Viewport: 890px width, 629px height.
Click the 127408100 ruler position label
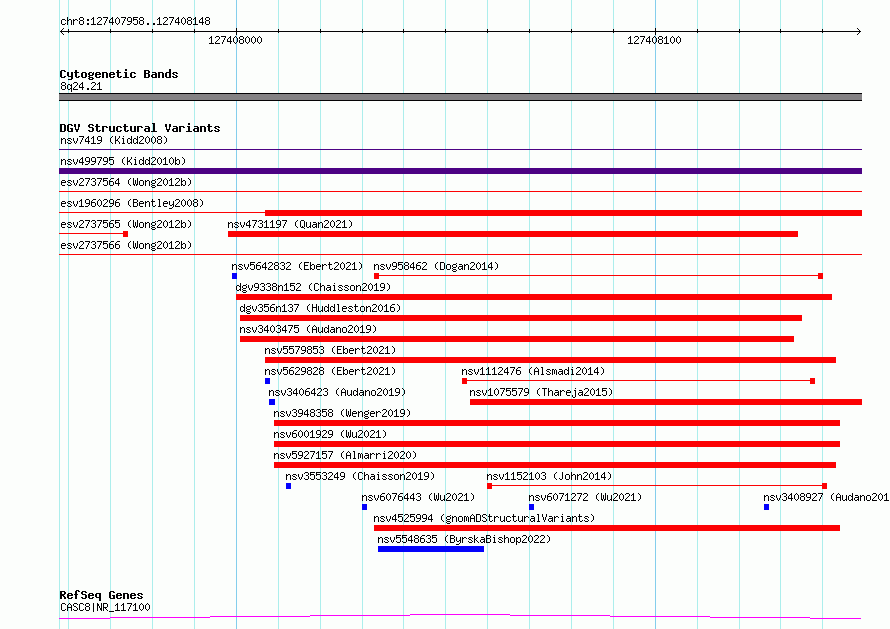tap(654, 40)
